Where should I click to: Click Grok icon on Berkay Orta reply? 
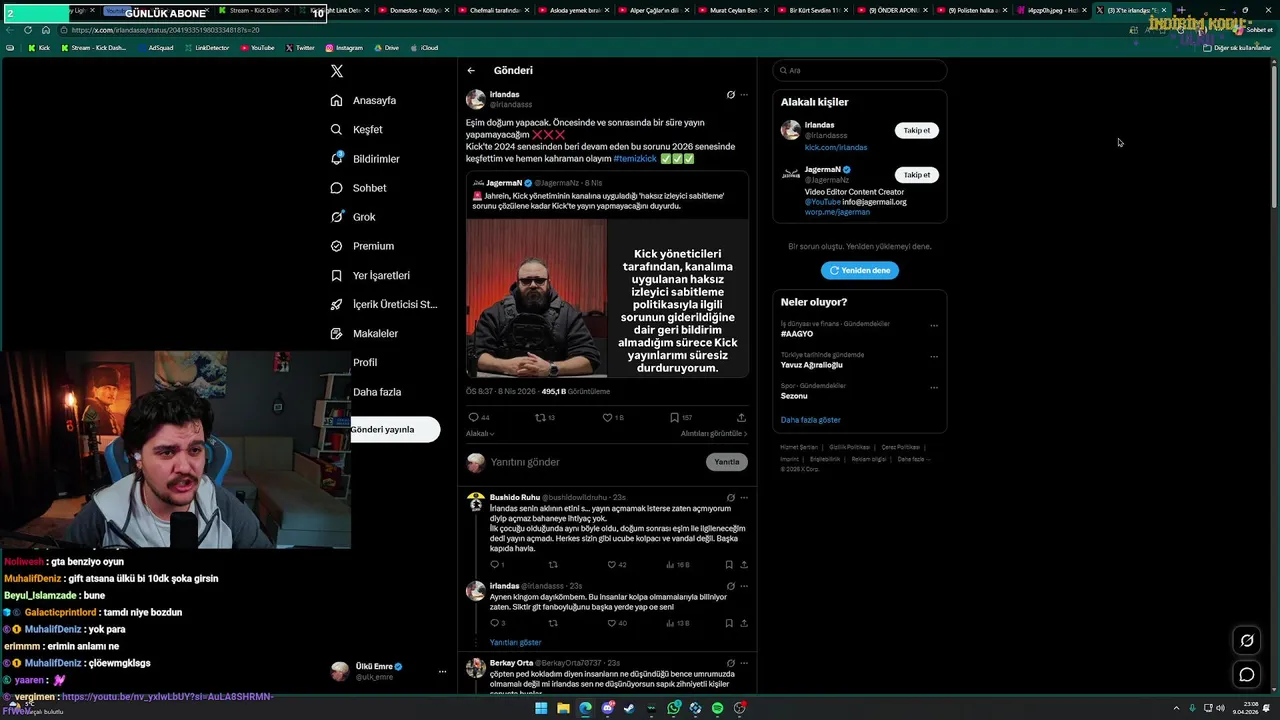pyautogui.click(x=731, y=663)
